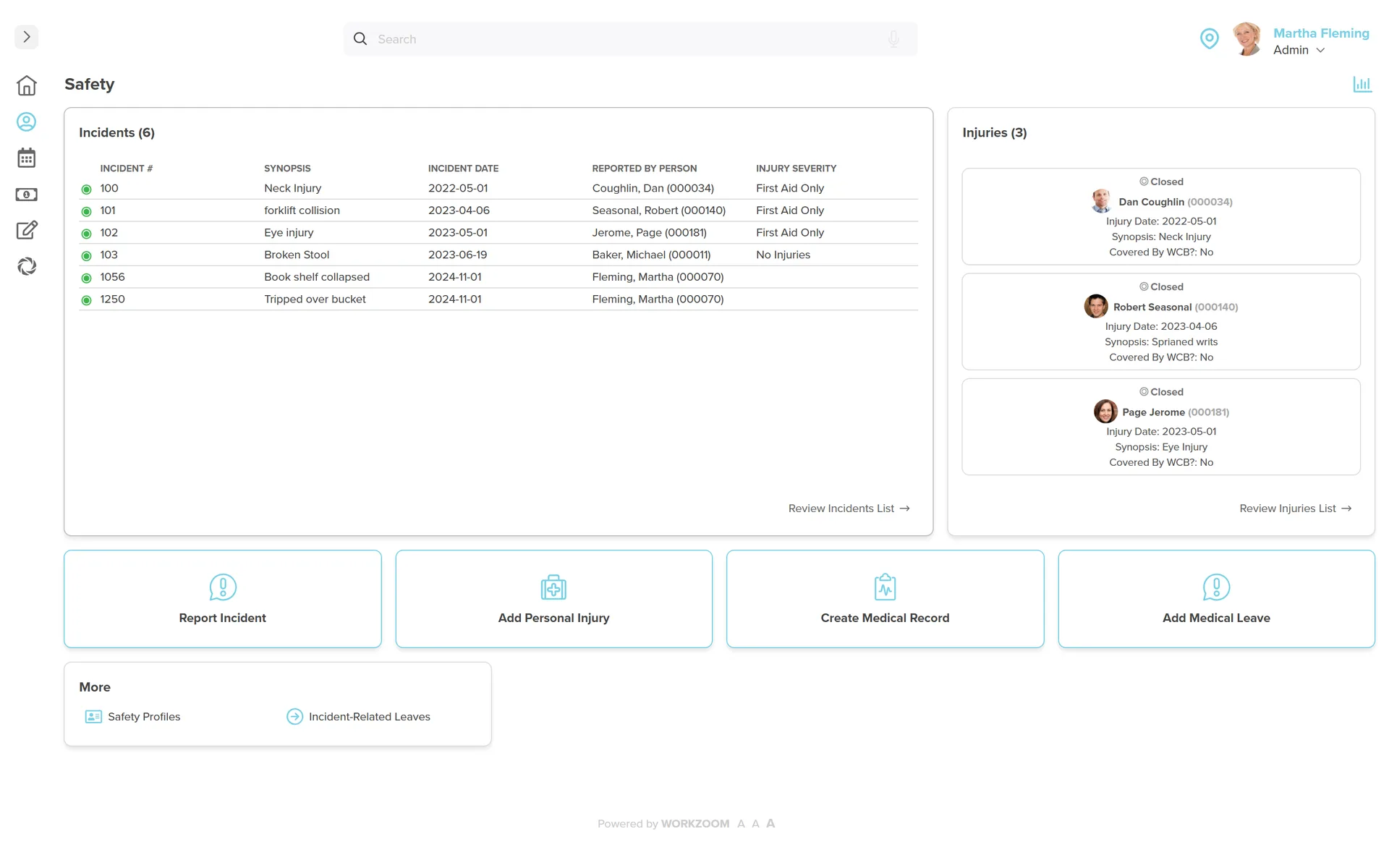Click Robert Seasonal's avatar photo
Image resolution: width=1389 pixels, height=868 pixels.
click(x=1096, y=306)
